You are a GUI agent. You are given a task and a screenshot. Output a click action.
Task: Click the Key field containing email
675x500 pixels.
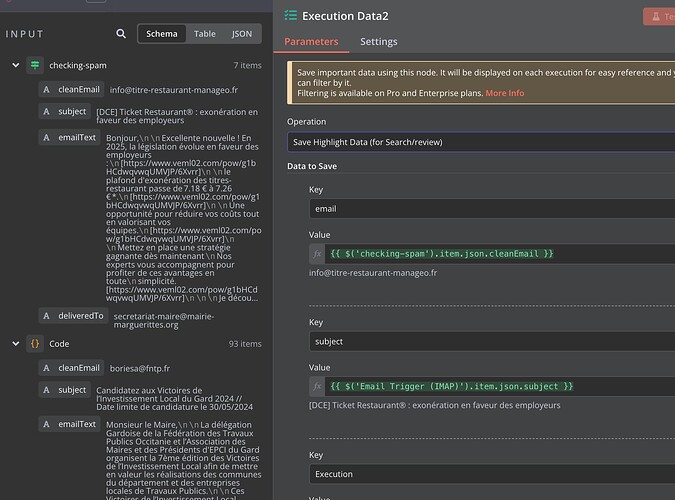pos(492,209)
